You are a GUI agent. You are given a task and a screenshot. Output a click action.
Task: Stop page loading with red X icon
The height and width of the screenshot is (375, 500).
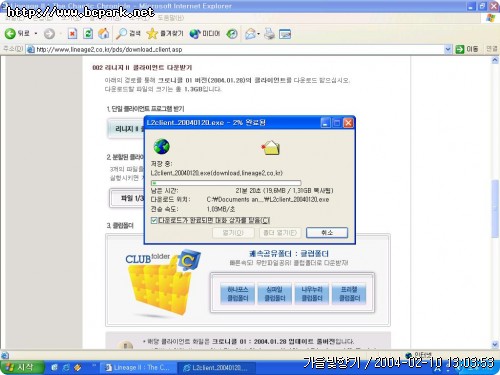coord(72,34)
